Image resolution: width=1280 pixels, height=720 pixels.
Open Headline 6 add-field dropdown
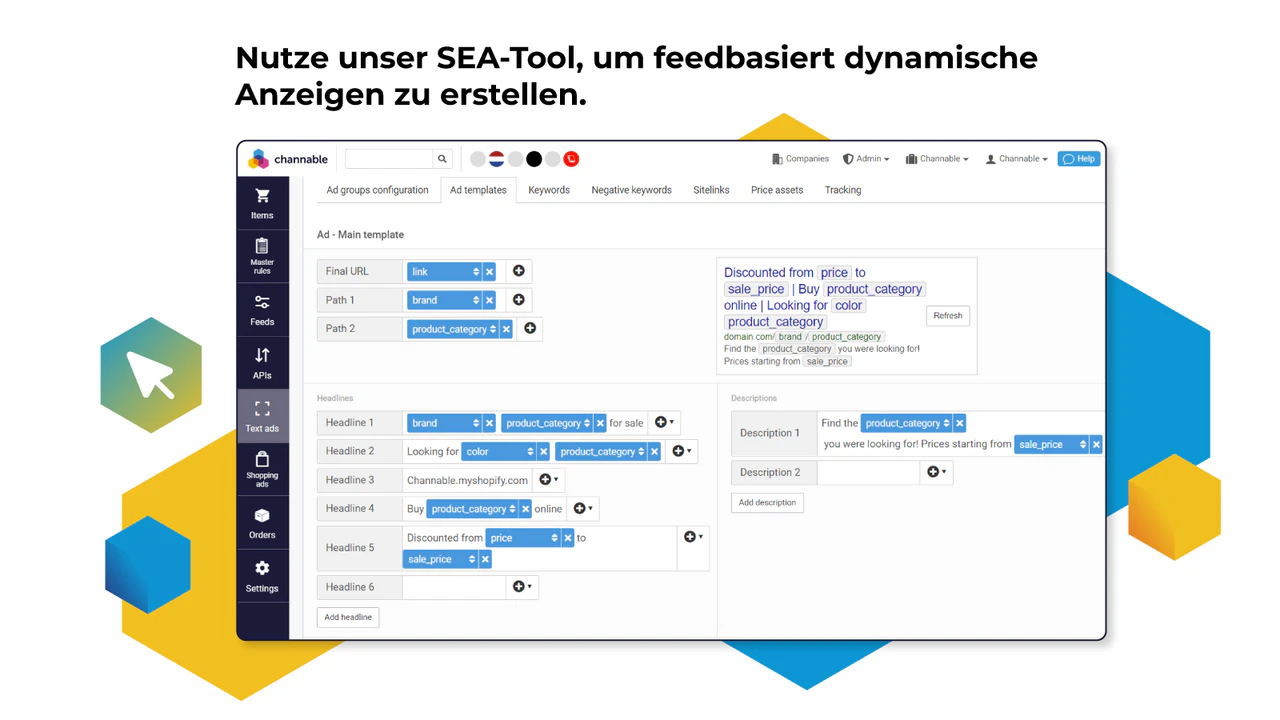pos(522,587)
